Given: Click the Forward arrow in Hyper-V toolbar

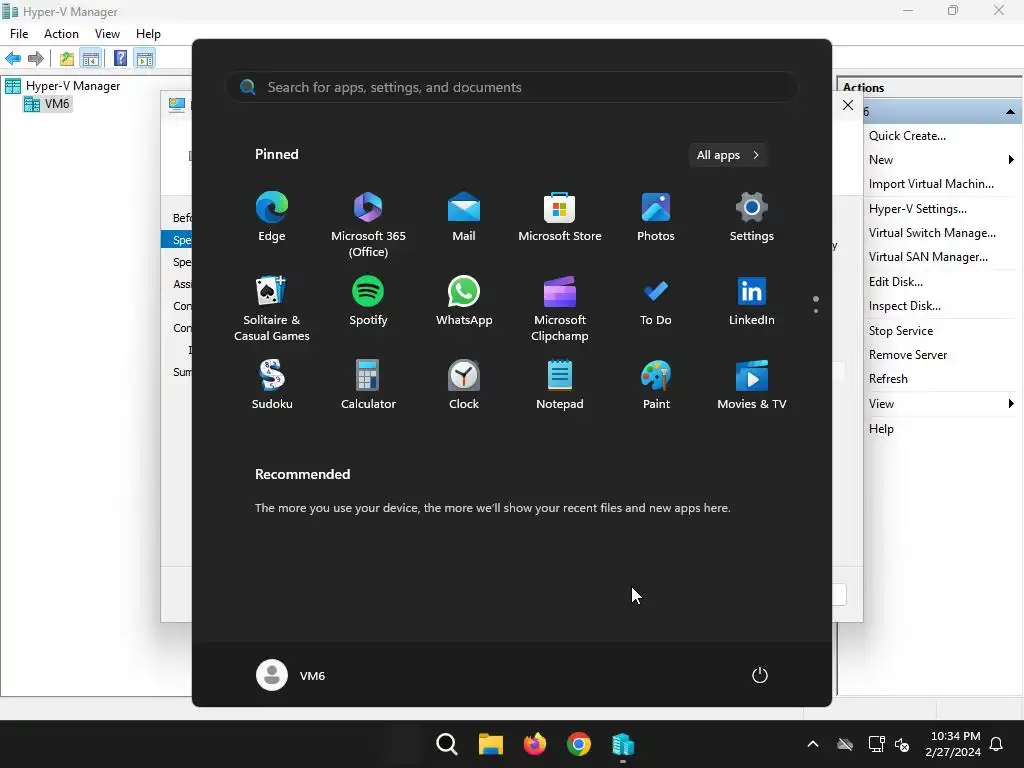Looking at the screenshot, I should [36, 59].
